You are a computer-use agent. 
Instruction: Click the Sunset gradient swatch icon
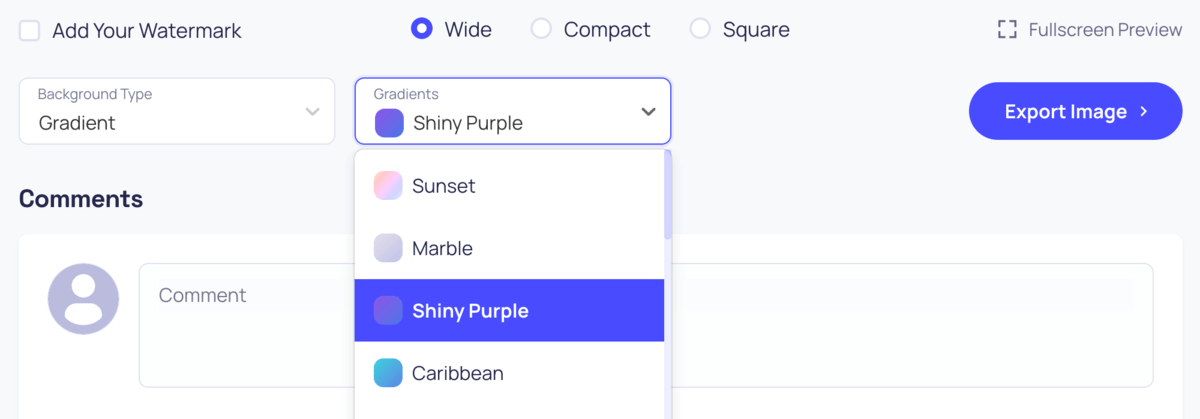pos(388,186)
